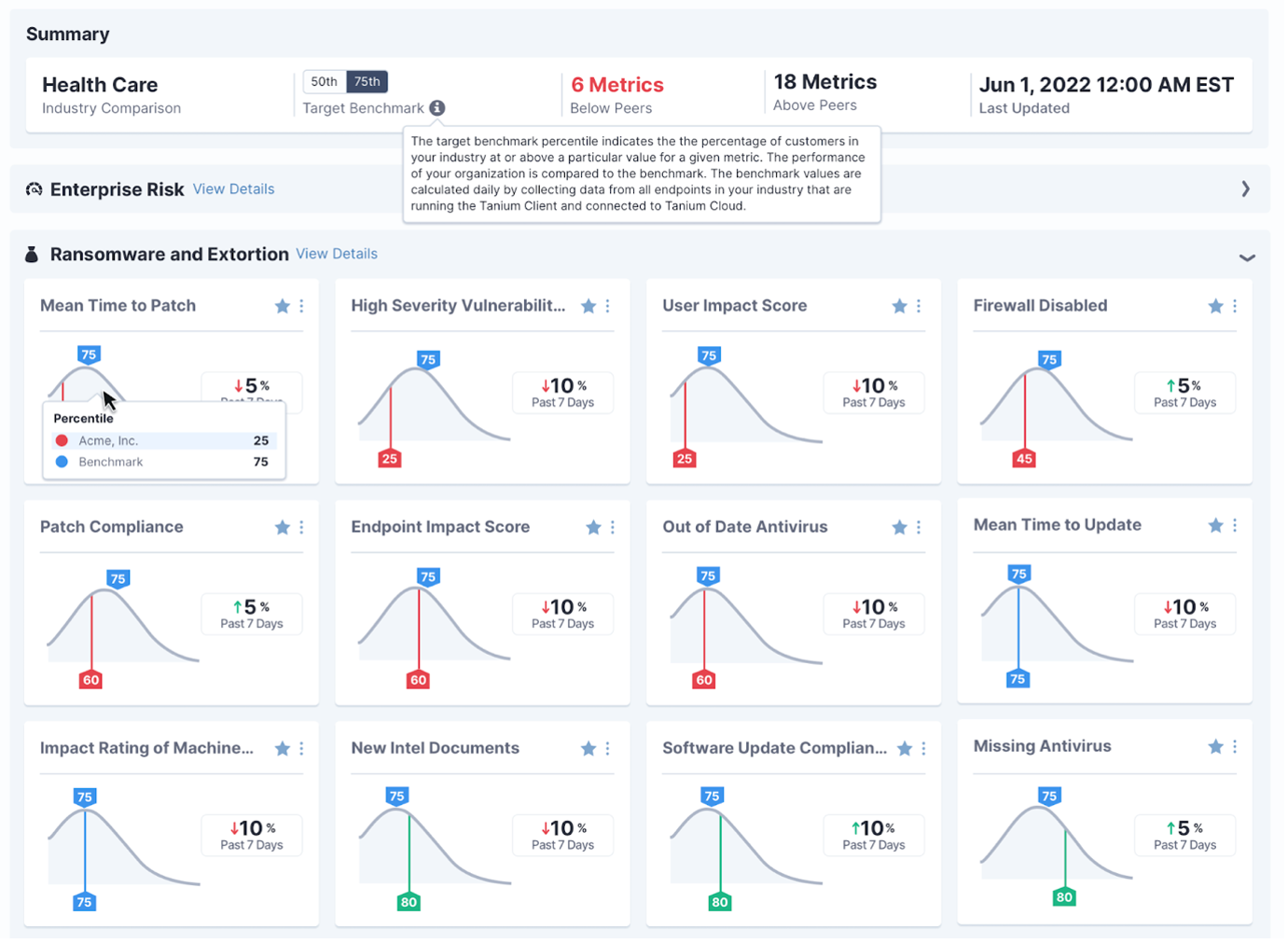Toggle favorite star on User Impact Score
This screenshot has height=943, width=1288.
pyautogui.click(x=899, y=306)
